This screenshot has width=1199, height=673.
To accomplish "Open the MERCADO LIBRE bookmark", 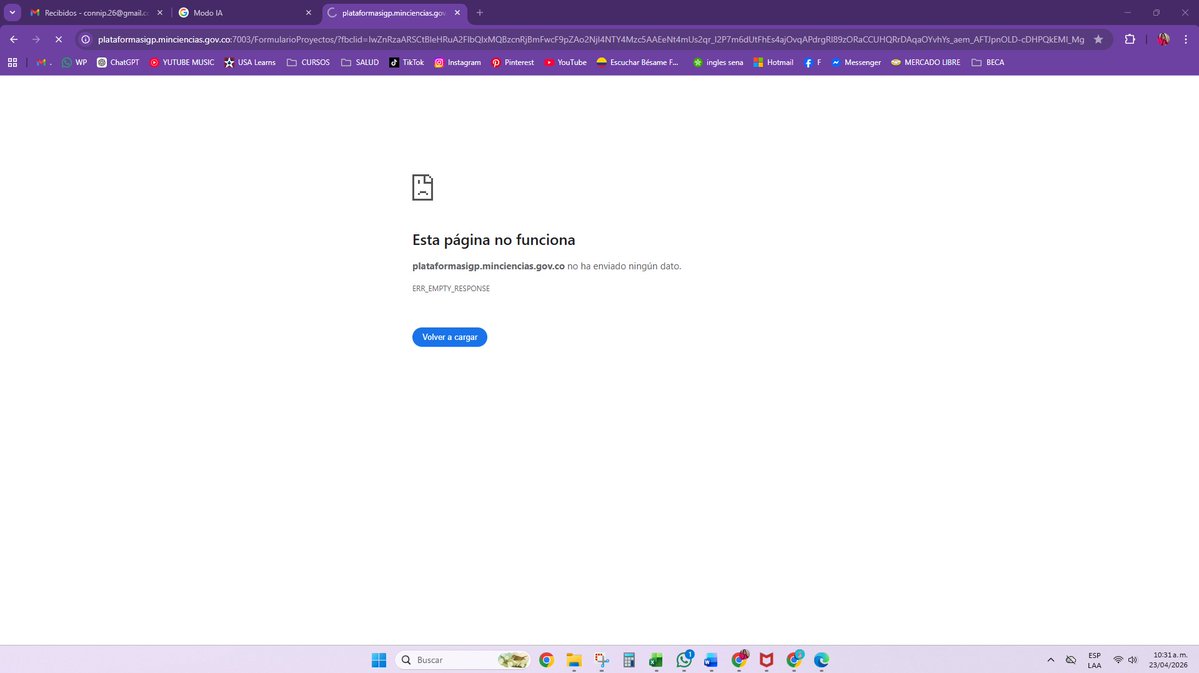I will click(x=925, y=63).
